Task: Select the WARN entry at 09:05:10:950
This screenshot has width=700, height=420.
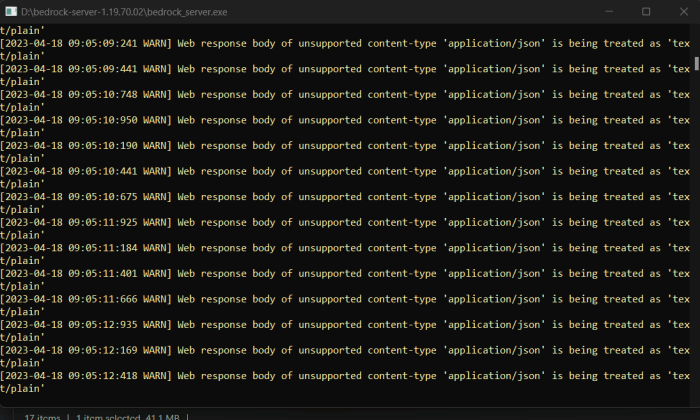Action: point(345,126)
